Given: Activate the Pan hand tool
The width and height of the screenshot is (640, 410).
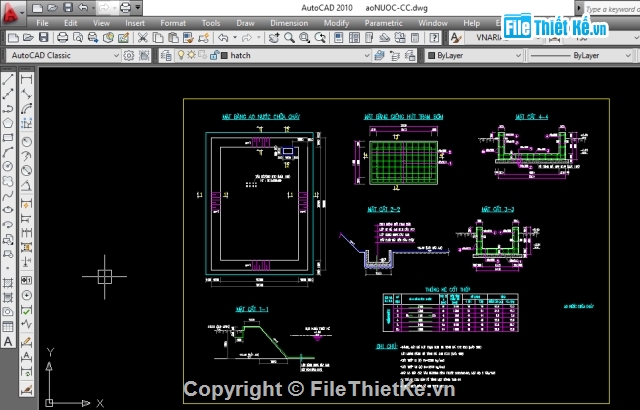Looking at the screenshot, I should [x=274, y=38].
